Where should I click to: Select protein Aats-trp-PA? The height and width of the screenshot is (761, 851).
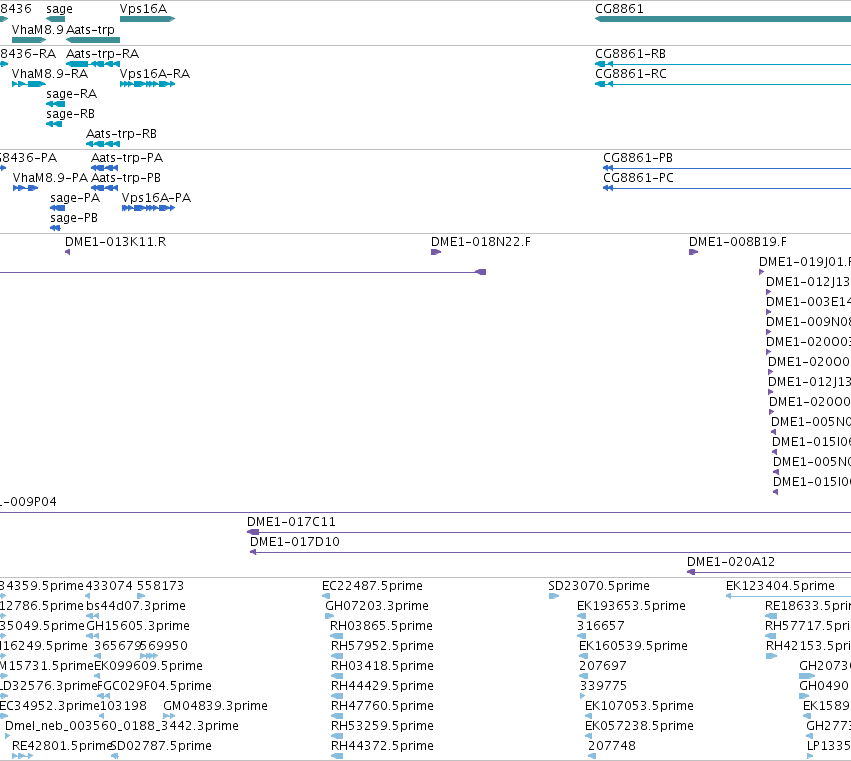104,168
